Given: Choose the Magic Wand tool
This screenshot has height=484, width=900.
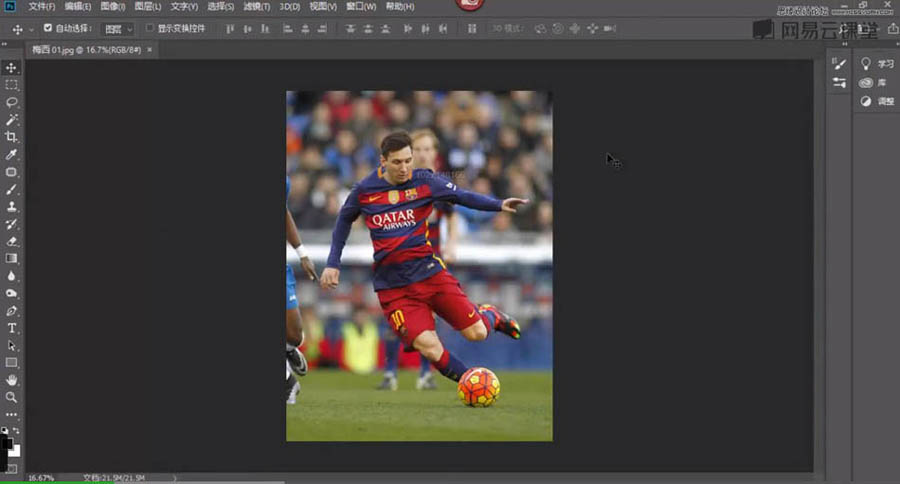Looking at the screenshot, I should click(x=12, y=119).
